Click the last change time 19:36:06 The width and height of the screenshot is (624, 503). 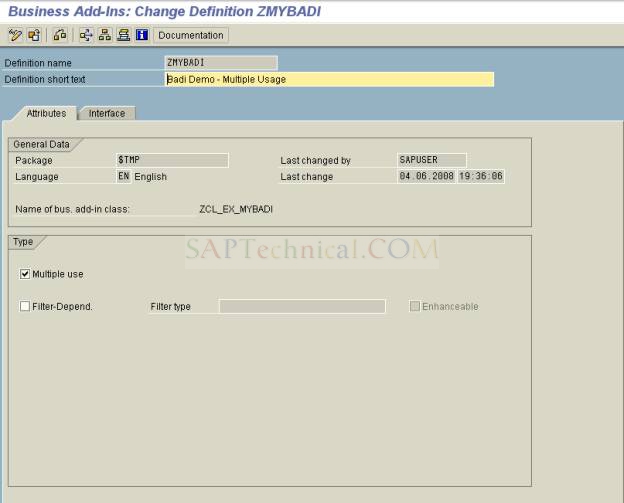(481, 176)
